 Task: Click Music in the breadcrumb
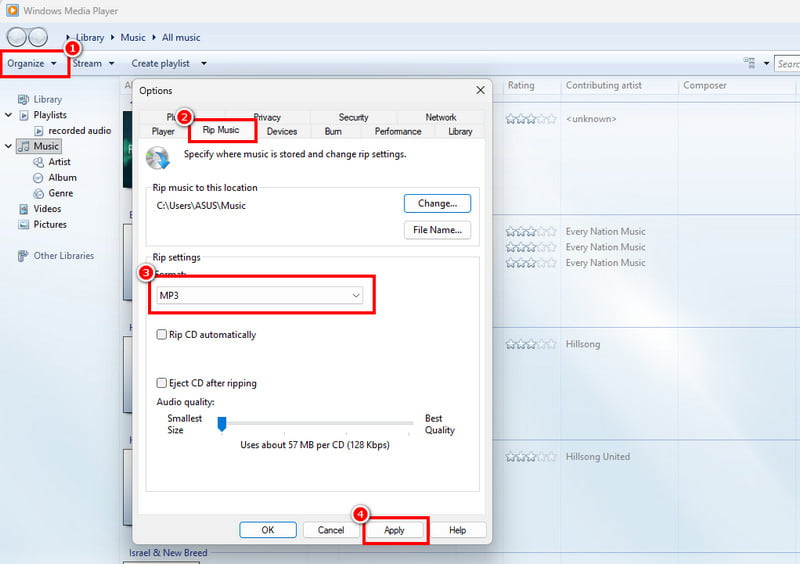(x=133, y=37)
